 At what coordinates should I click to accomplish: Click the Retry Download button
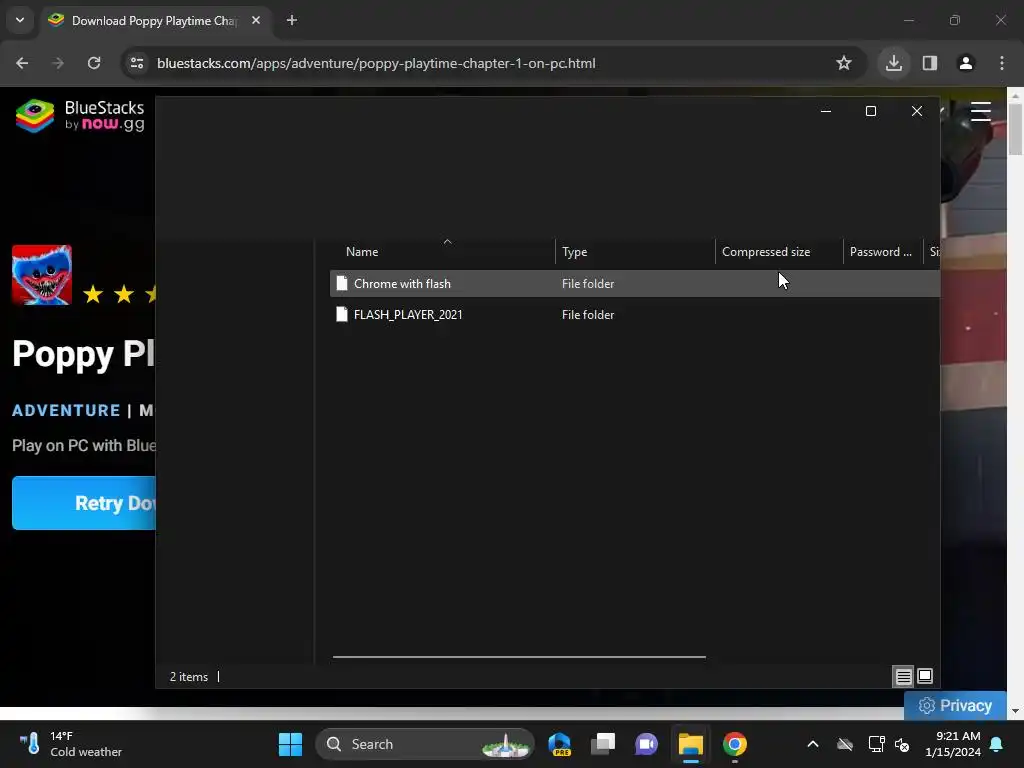tap(84, 503)
